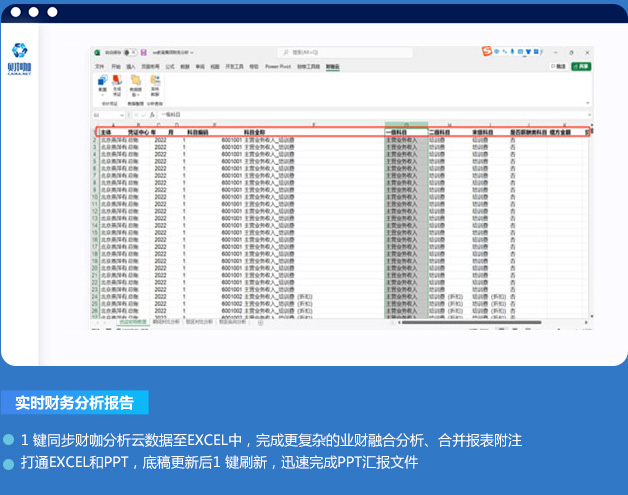Click the Sogou input method S icon

click(x=487, y=51)
